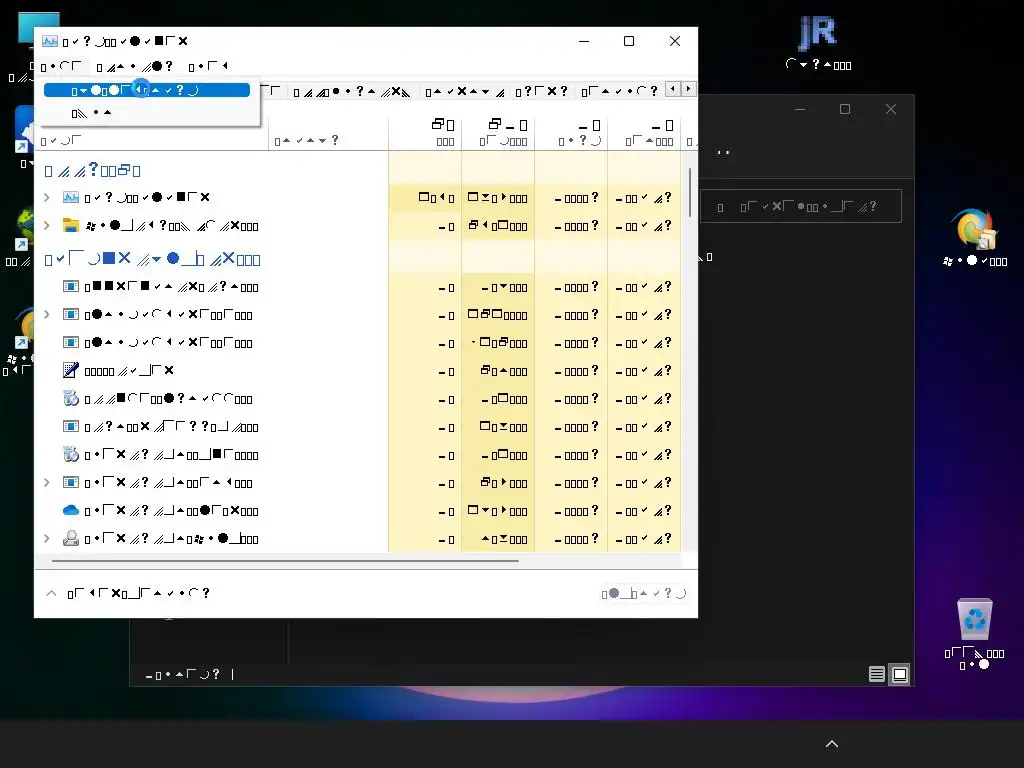
Task: Select the Microsoft OneDrive row name
Action: point(171,511)
